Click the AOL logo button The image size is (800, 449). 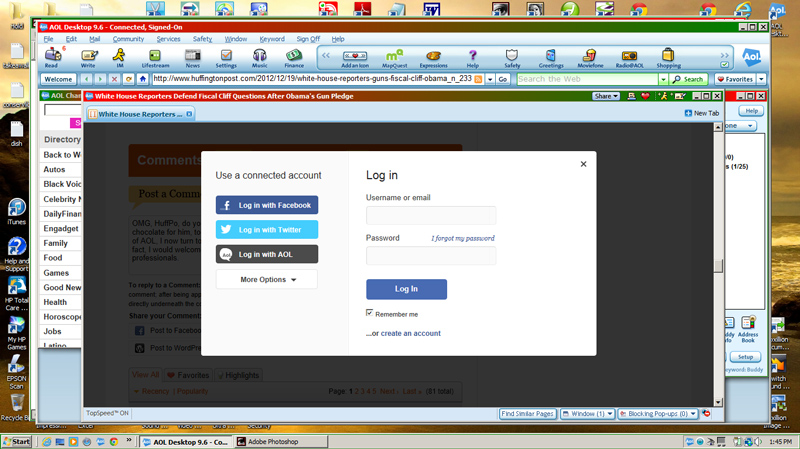click(752, 57)
